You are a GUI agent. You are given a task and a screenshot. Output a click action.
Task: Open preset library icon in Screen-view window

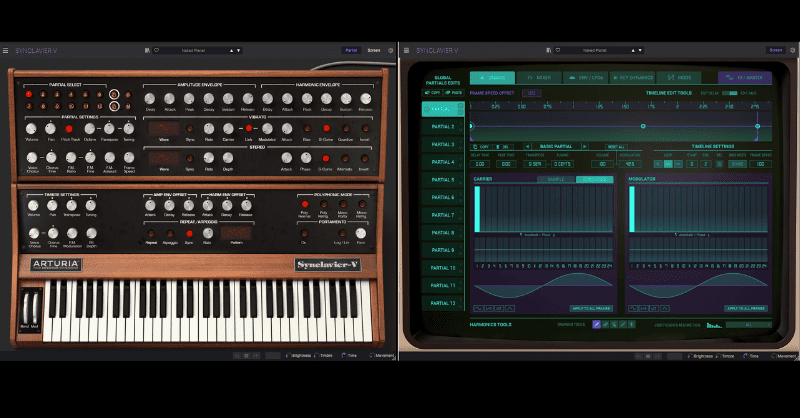[548, 51]
